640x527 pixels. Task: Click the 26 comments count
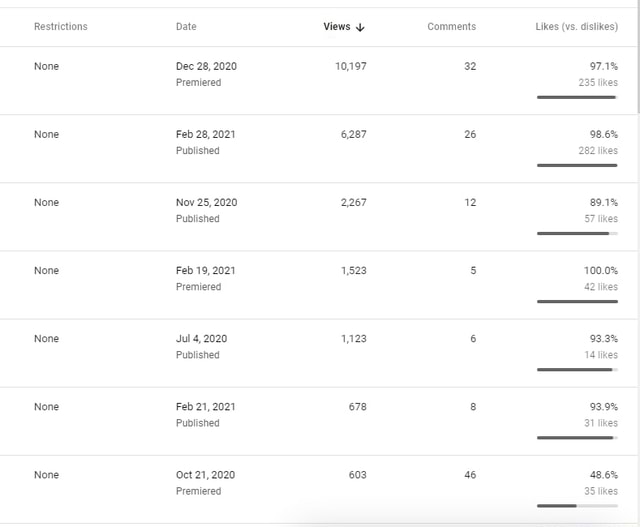pyautogui.click(x=470, y=134)
